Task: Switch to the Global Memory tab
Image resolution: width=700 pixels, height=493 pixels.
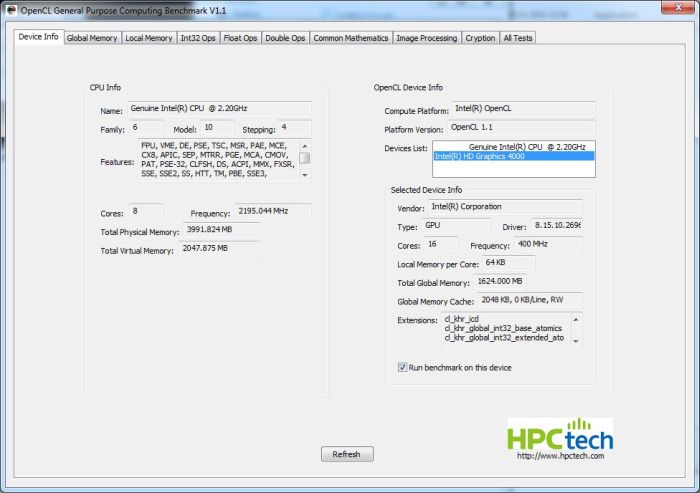Action: 92,38
